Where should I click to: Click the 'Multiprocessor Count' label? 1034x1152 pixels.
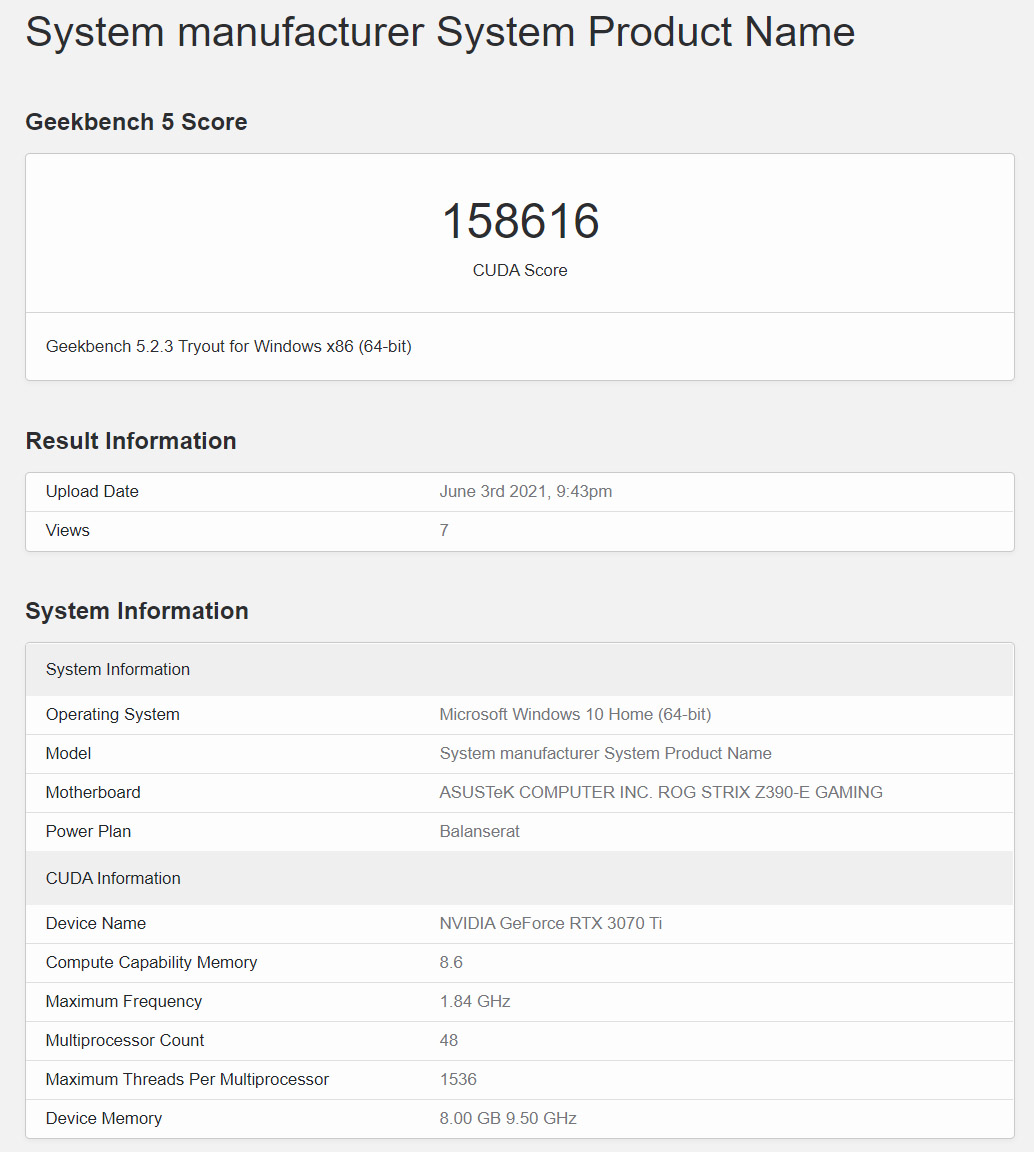coord(125,1040)
